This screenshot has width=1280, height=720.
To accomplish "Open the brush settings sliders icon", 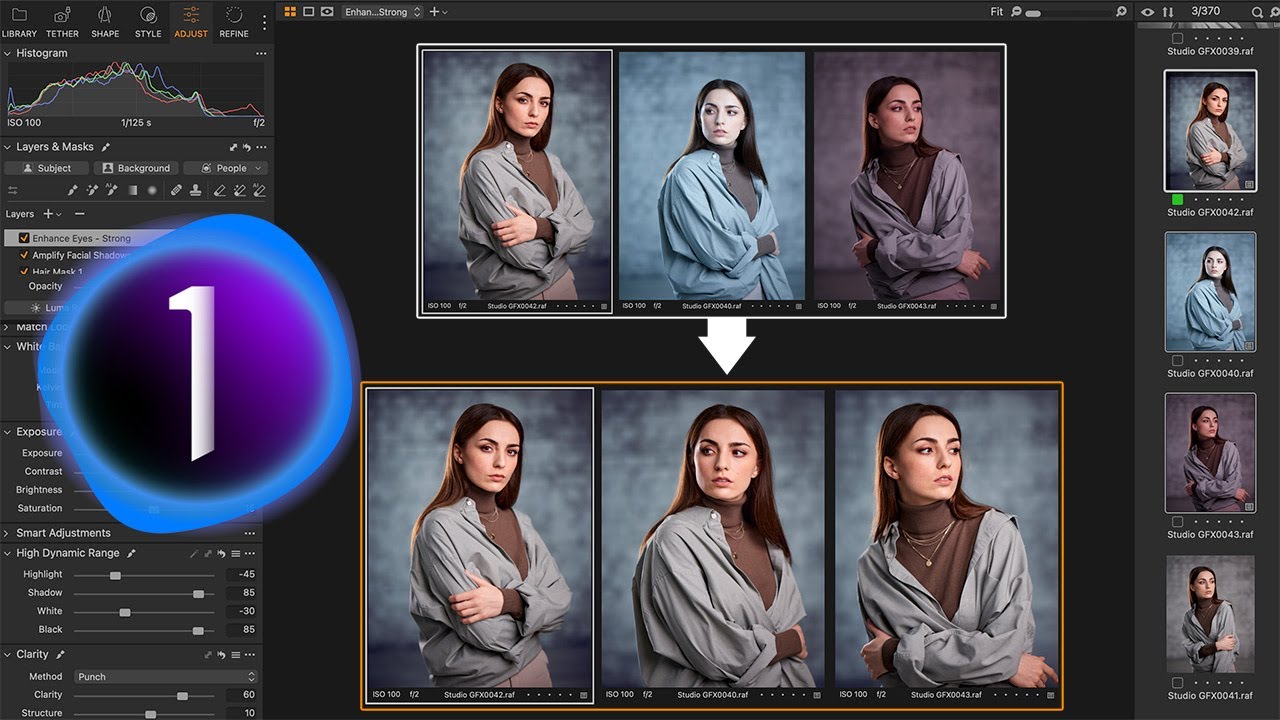I will coord(13,190).
